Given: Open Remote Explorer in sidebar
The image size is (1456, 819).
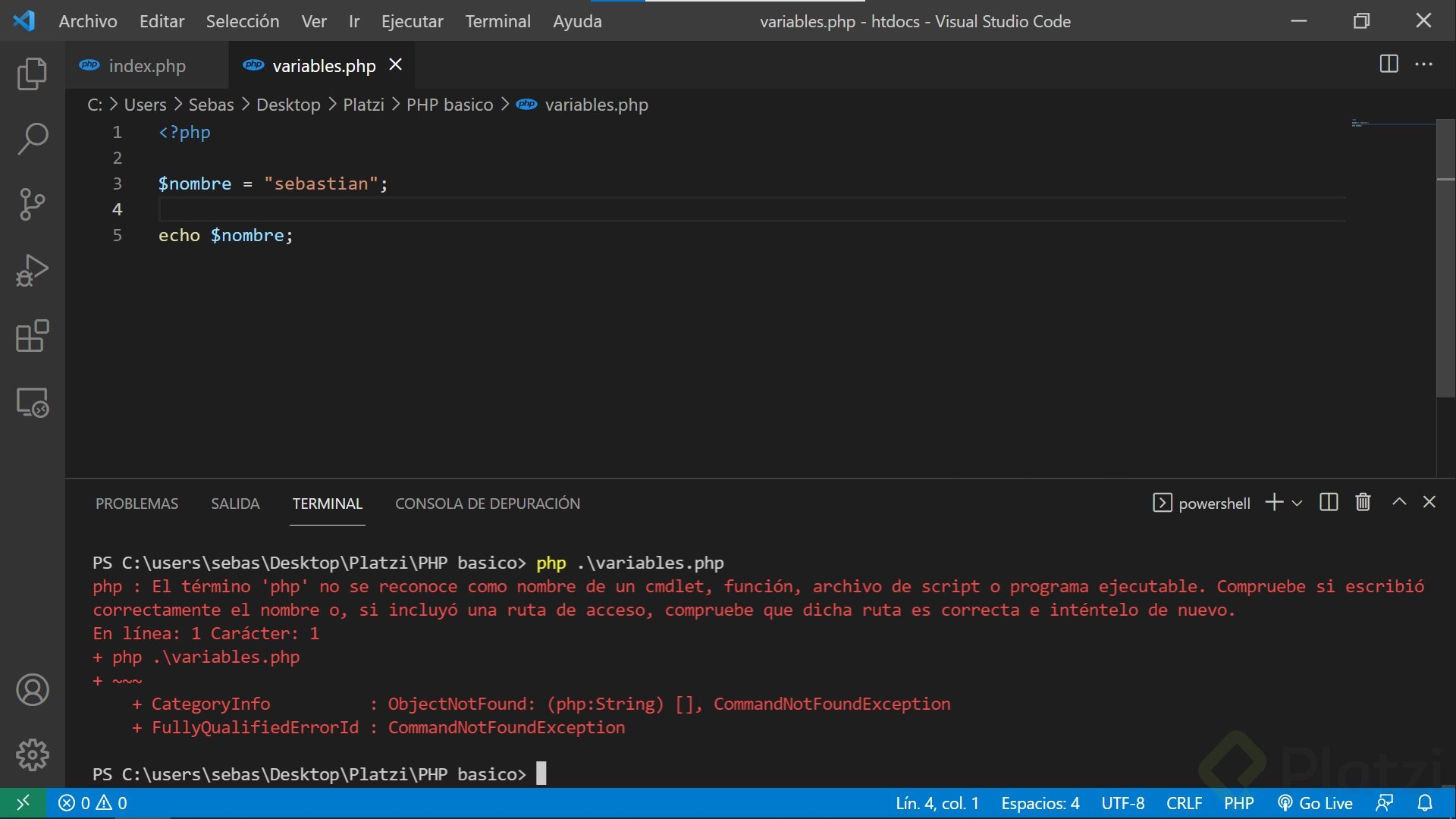Looking at the screenshot, I should 32,402.
